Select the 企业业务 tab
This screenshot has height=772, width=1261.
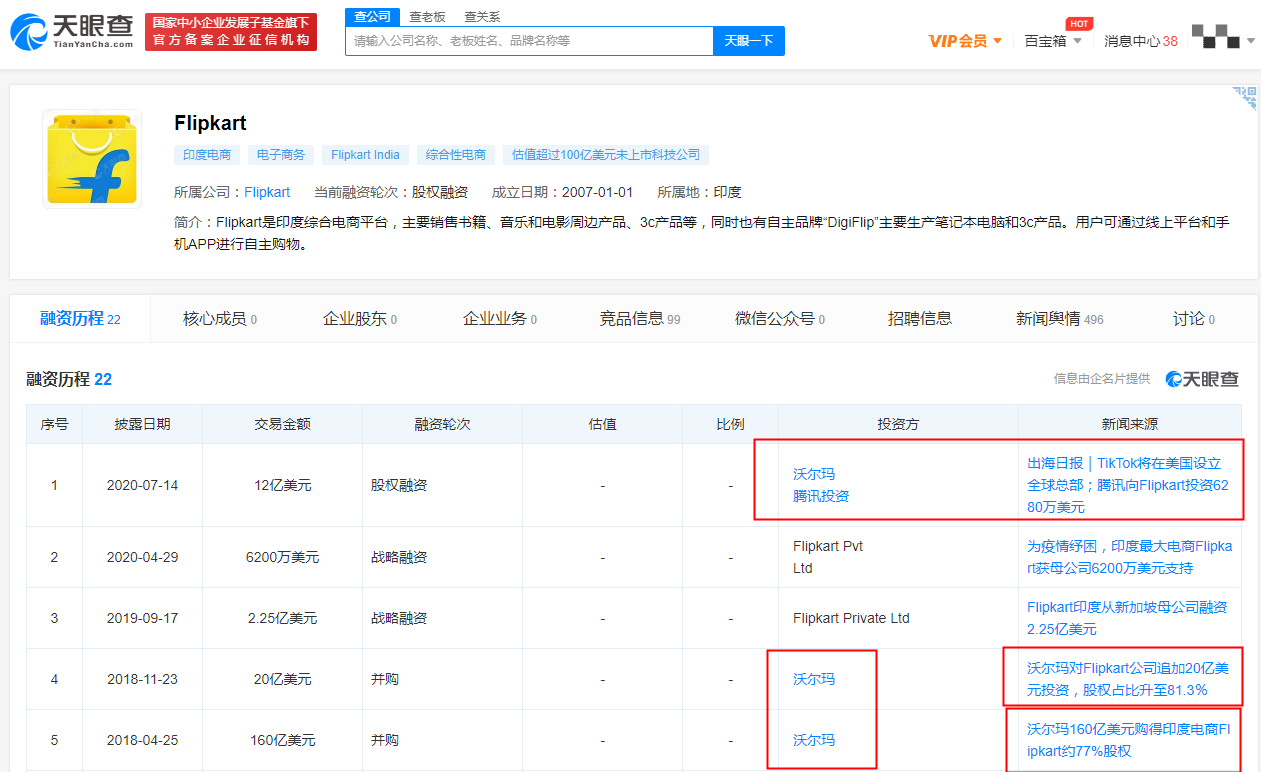coord(500,319)
